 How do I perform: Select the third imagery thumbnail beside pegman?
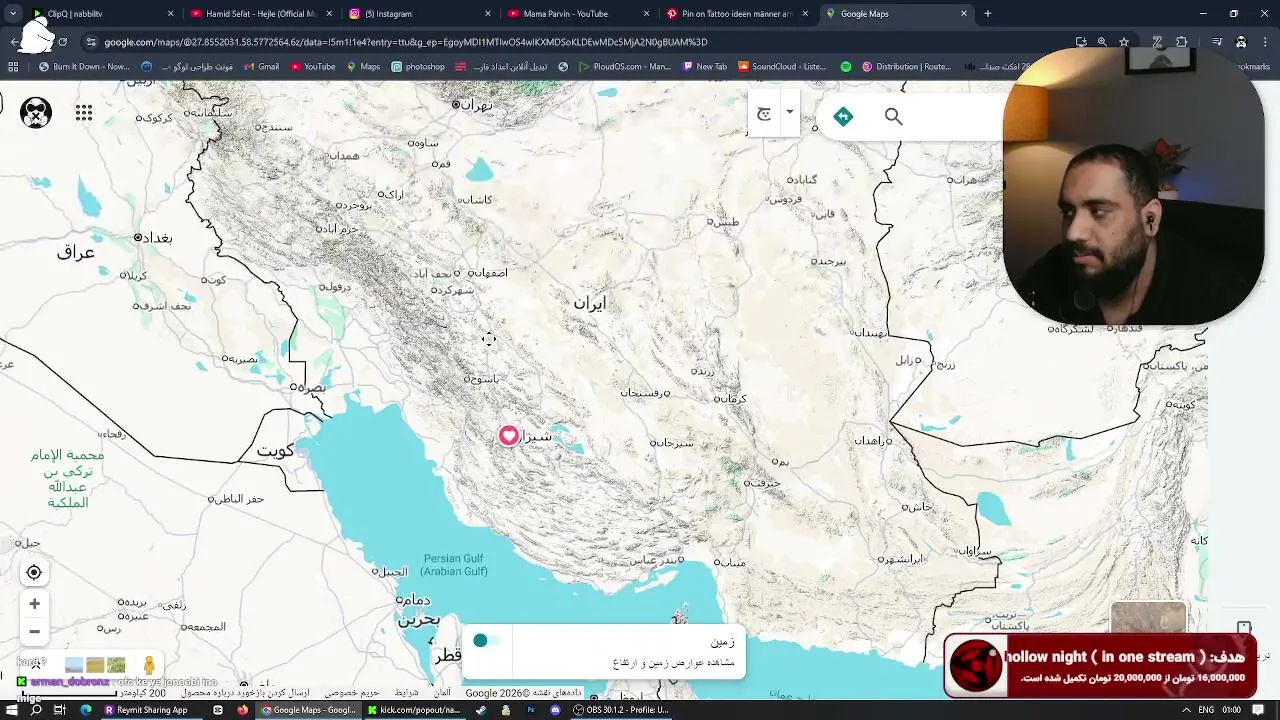click(x=116, y=665)
